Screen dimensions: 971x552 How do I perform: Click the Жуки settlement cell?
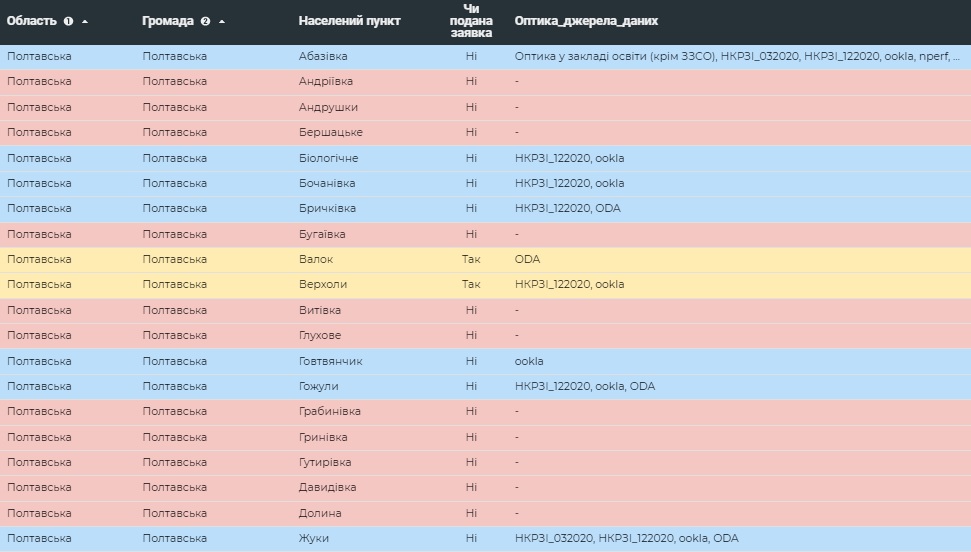point(313,538)
